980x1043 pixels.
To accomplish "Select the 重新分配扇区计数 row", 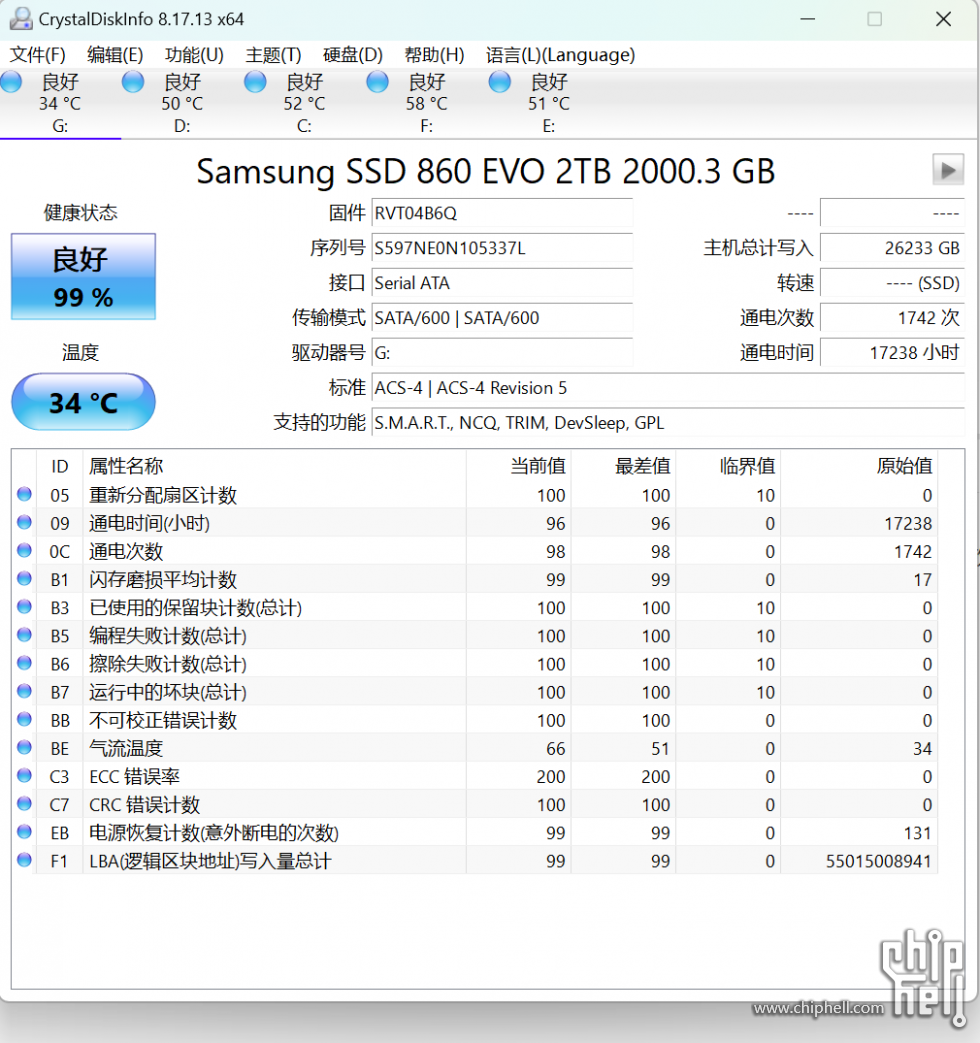I will (475, 495).
